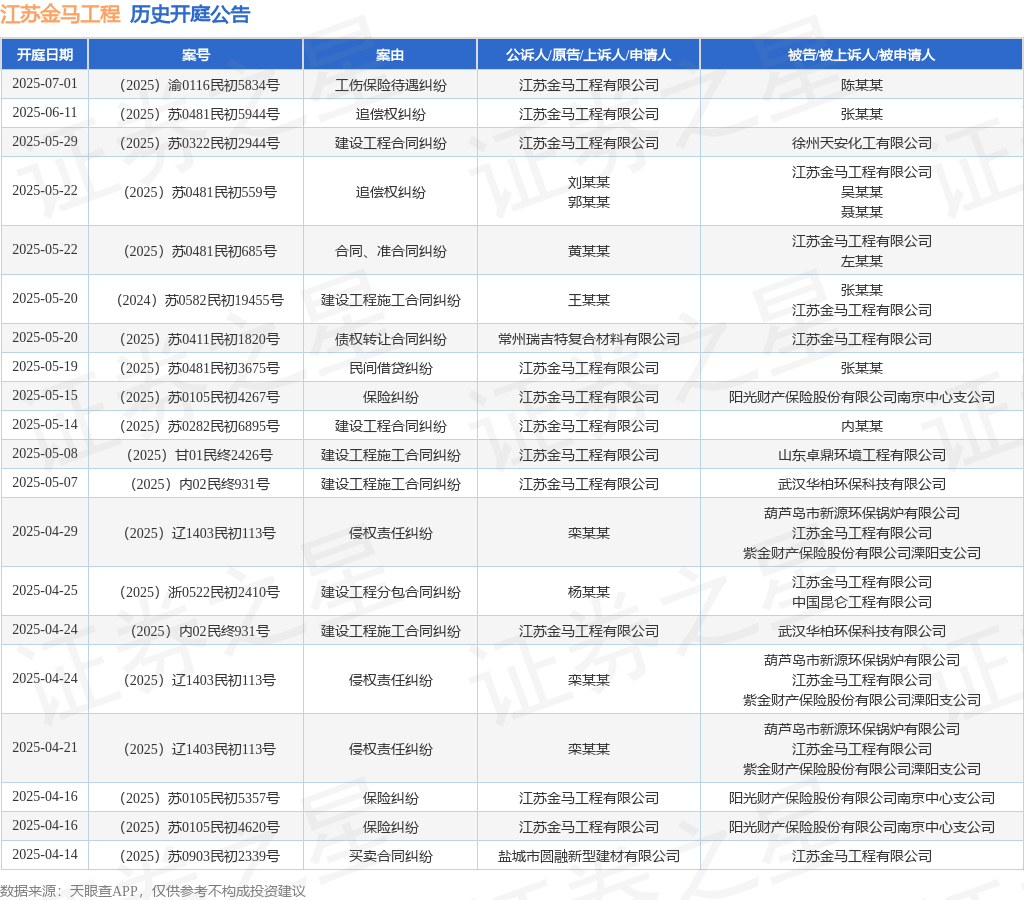The width and height of the screenshot is (1024, 900).
Task: Click the 被告/被上诉人/被申请人 header
Action: [x=861, y=55]
